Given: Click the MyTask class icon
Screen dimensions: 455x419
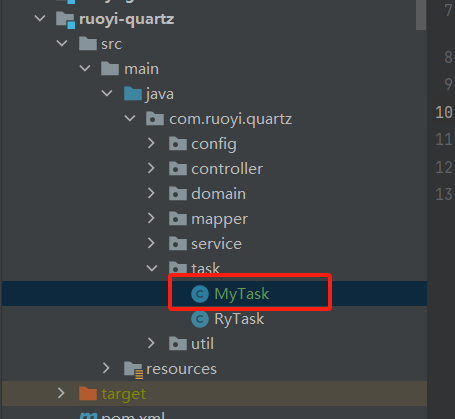Looking at the screenshot, I should pyautogui.click(x=200, y=294).
